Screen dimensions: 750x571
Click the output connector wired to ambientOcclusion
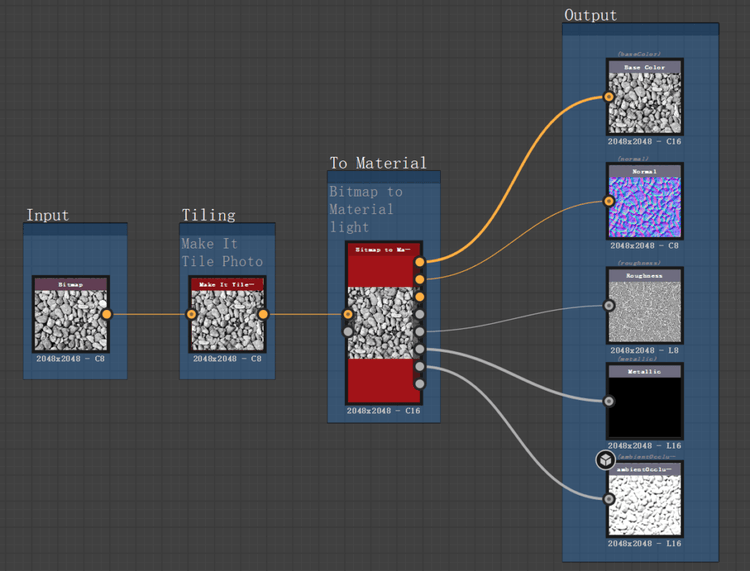click(x=419, y=366)
